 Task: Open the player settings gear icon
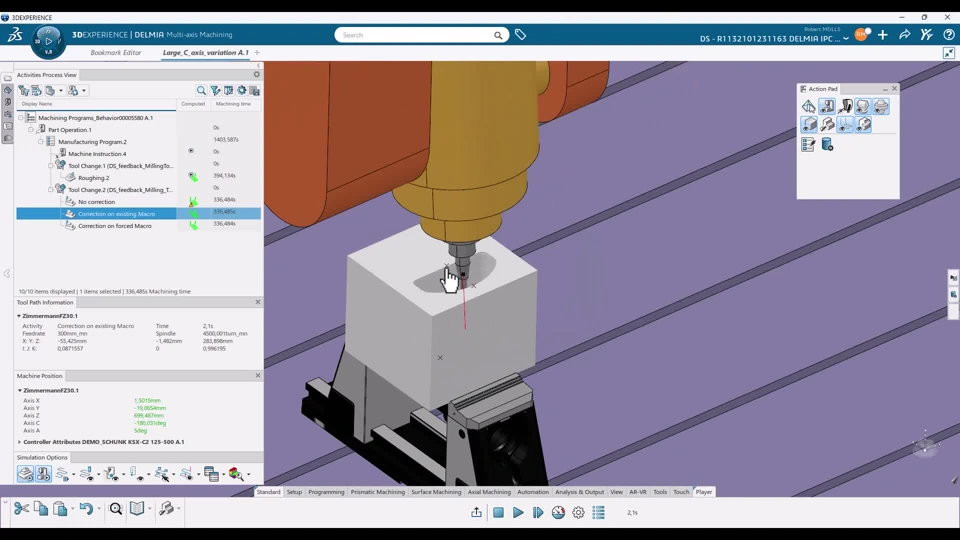click(578, 512)
